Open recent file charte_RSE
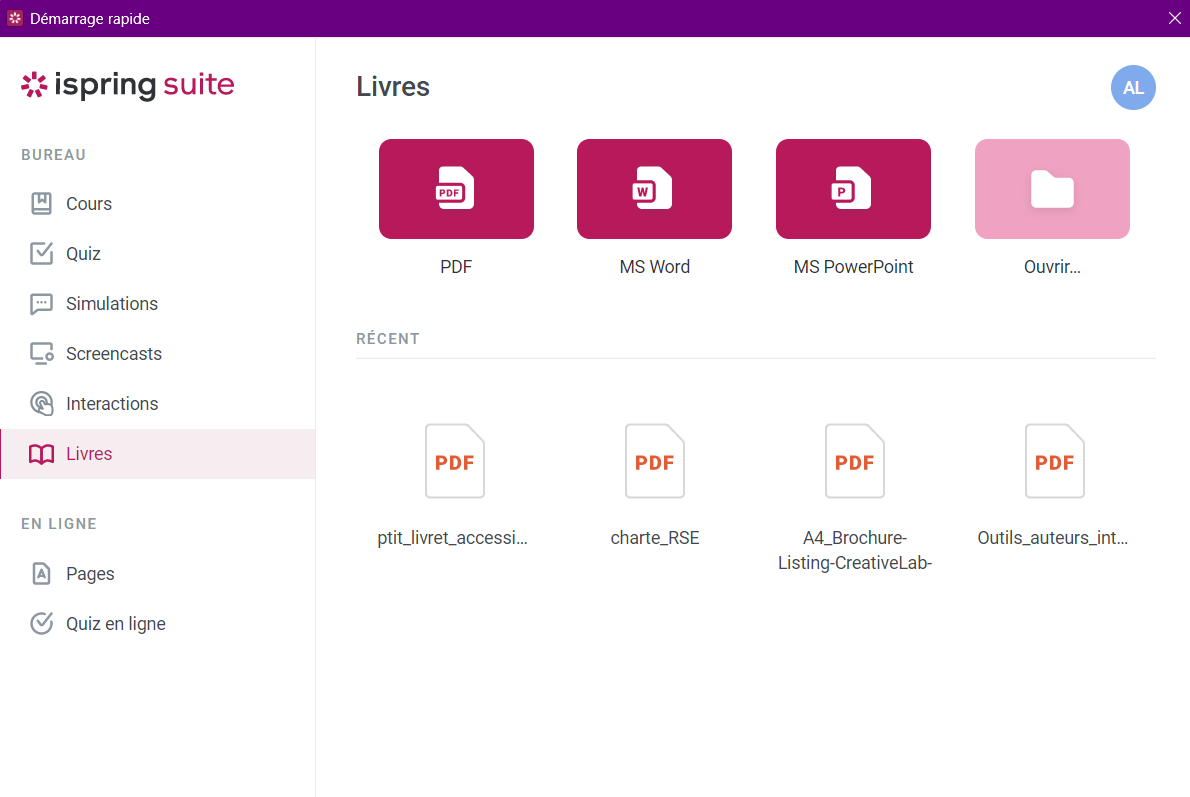This screenshot has width=1190, height=797. pos(655,461)
